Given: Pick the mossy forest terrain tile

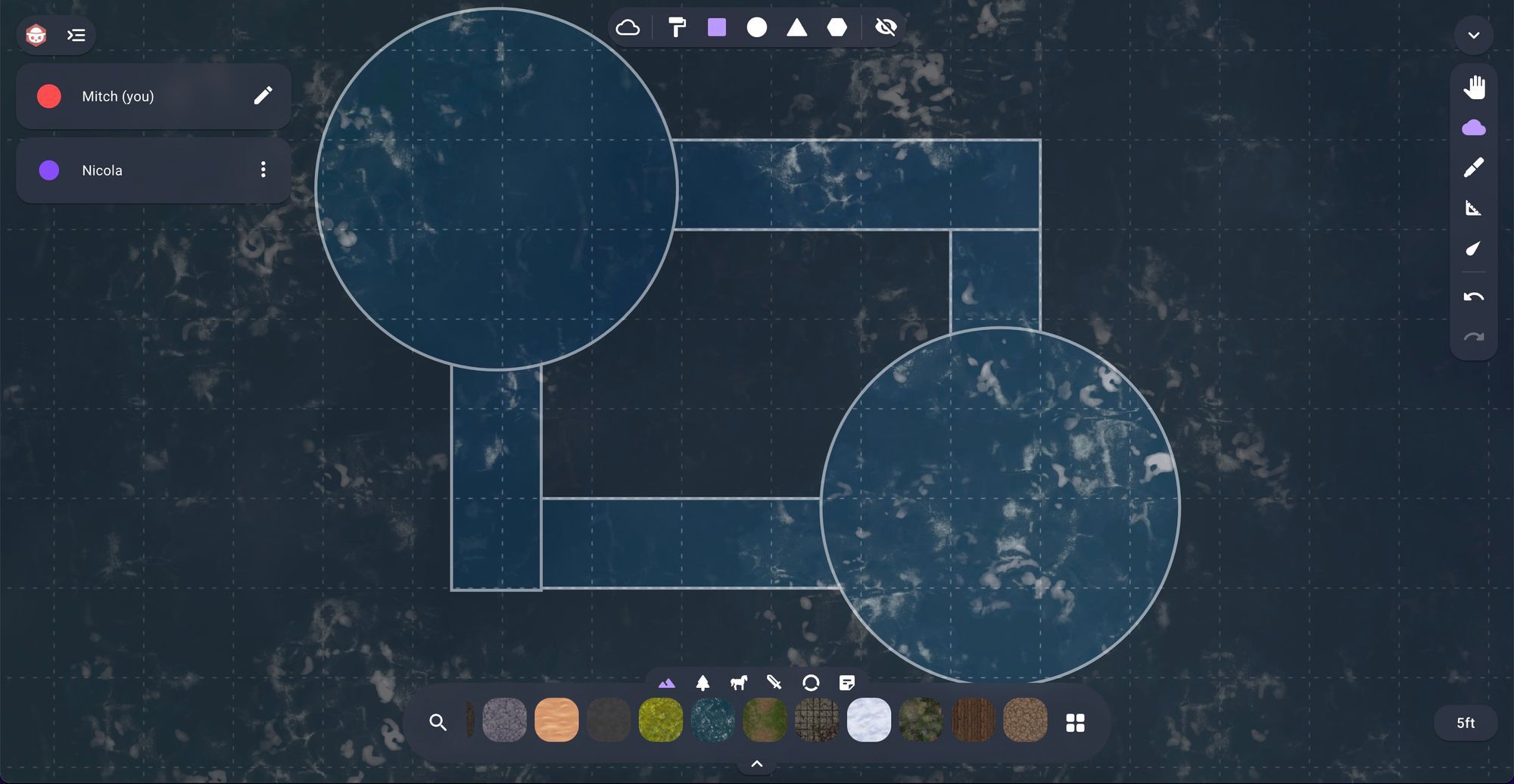Looking at the screenshot, I should pyautogui.click(x=921, y=720).
